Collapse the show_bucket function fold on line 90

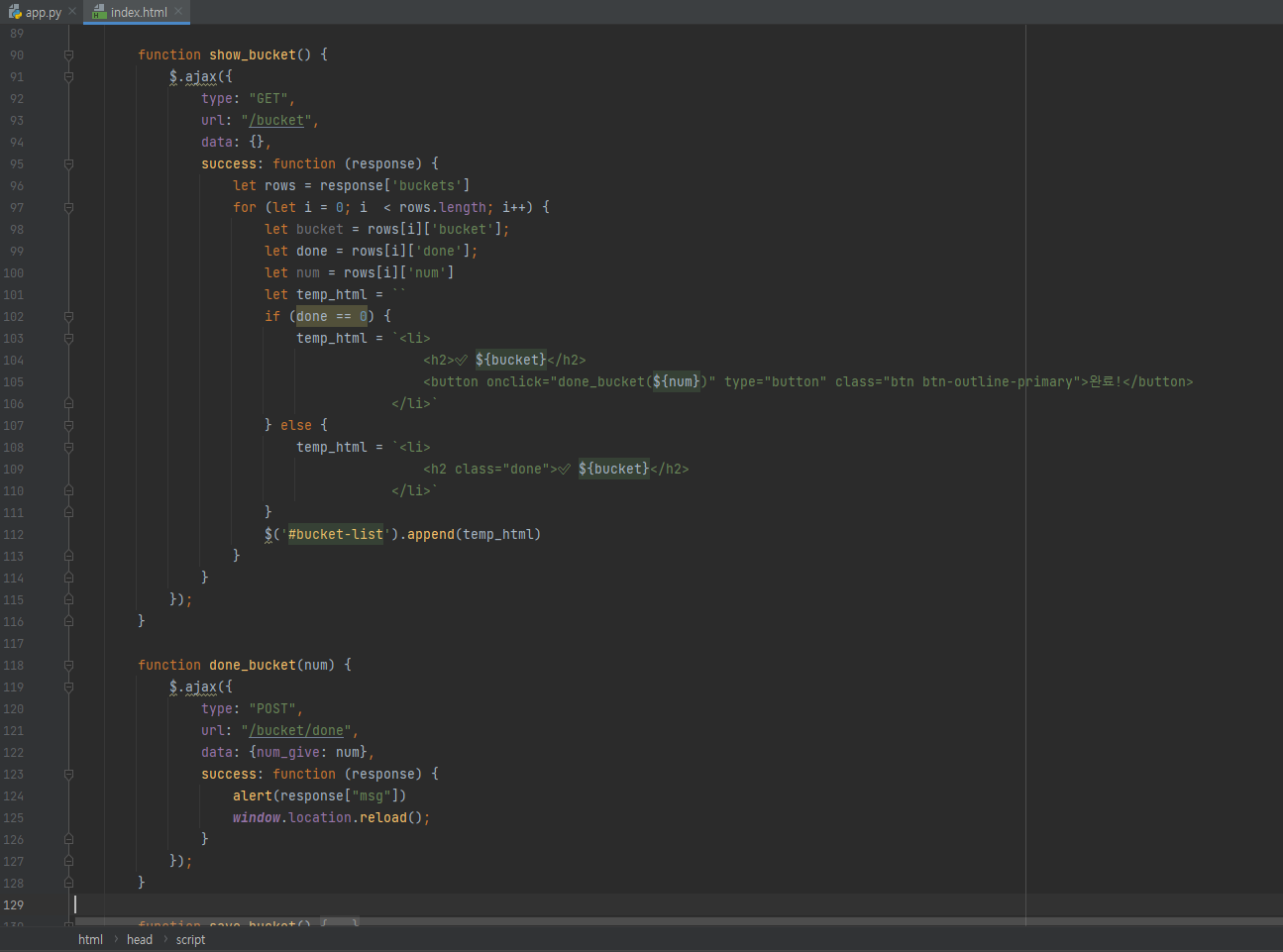tap(68, 54)
